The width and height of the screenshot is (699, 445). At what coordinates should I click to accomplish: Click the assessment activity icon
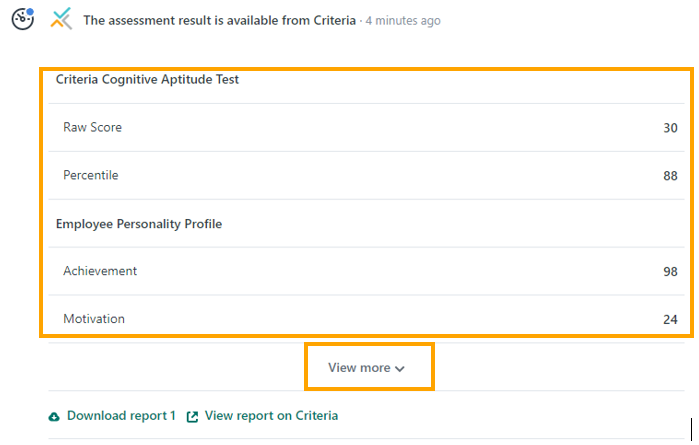tap(22, 18)
